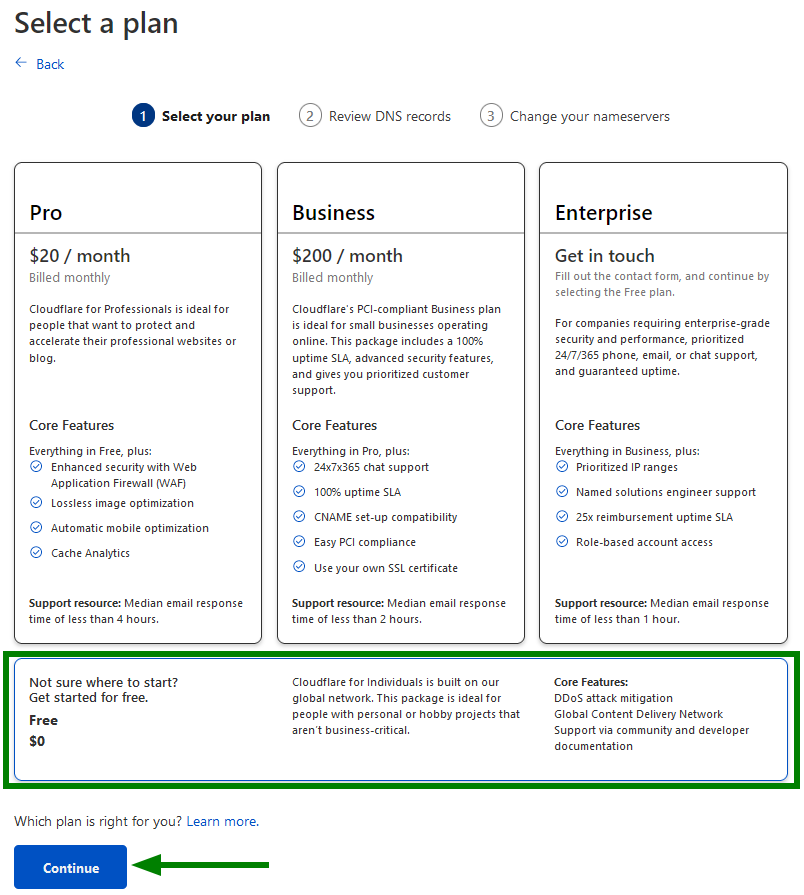Click checkmark icon beside 100% uptime SLA
Image resolution: width=804 pixels, height=895 pixels.
299,491
